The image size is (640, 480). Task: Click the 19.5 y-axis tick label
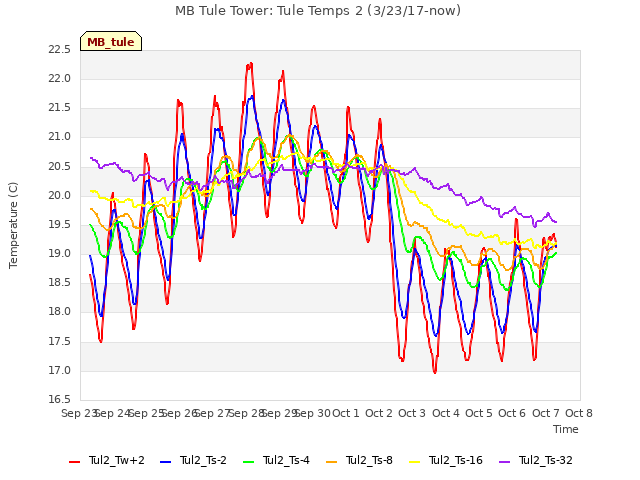coord(60,225)
